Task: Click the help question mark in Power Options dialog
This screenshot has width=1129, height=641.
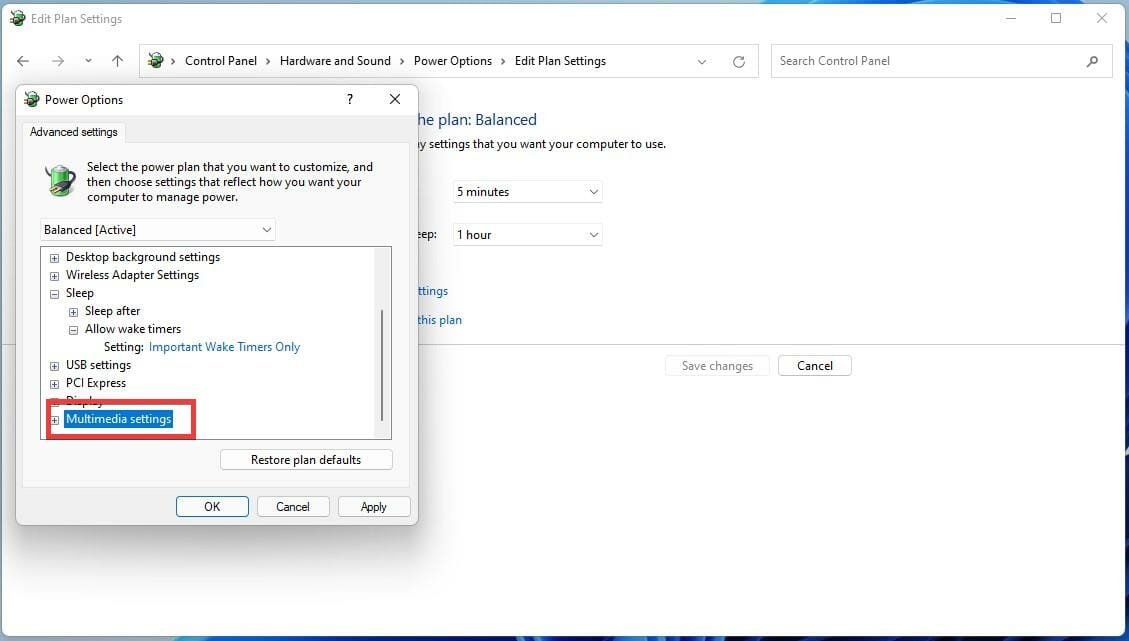Action: coord(349,99)
